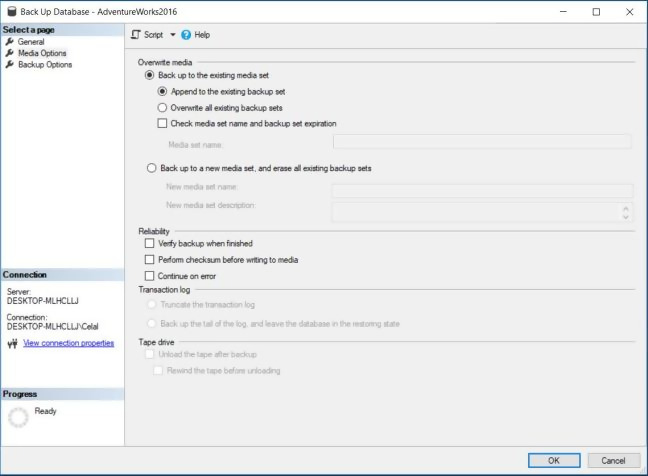This screenshot has width=648, height=476.
Task: Open the Script dropdown arrow
Action: click(x=173, y=35)
